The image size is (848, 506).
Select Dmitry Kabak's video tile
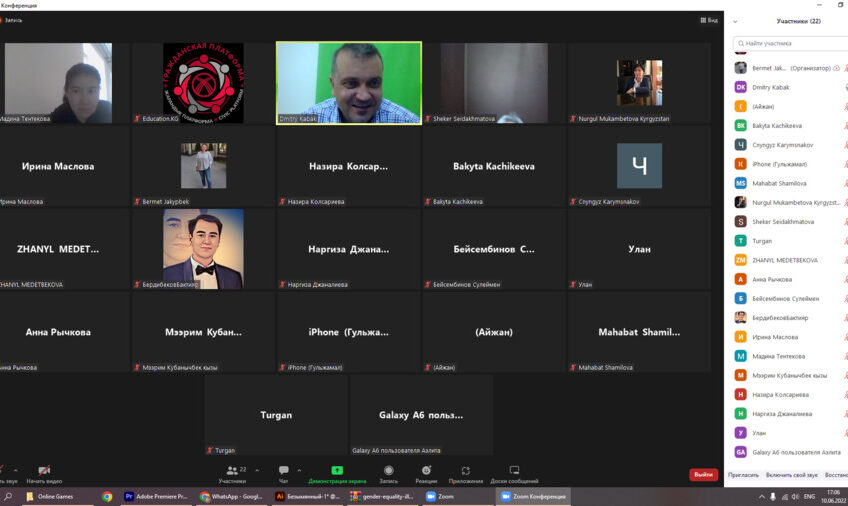(348, 82)
